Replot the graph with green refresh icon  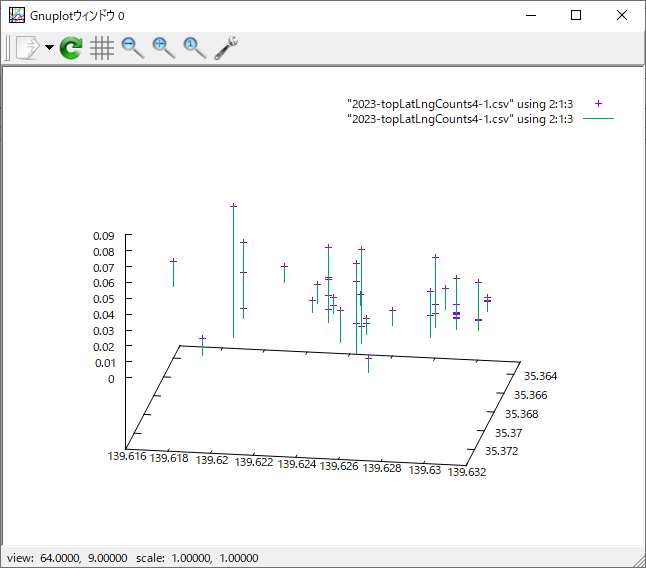[x=71, y=48]
